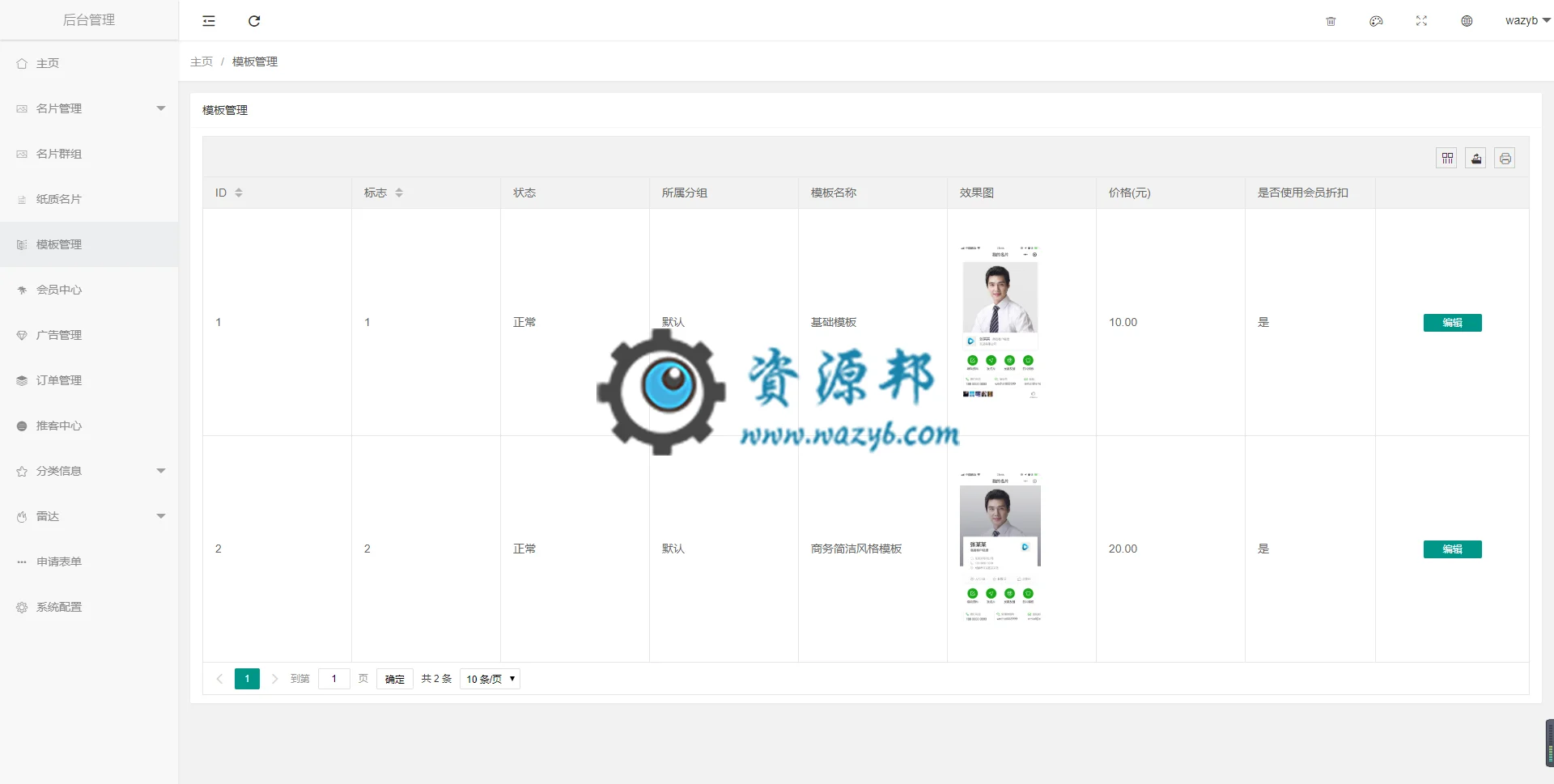Go to 广告管理 in the sidebar
The height and width of the screenshot is (784, 1554).
click(89, 335)
